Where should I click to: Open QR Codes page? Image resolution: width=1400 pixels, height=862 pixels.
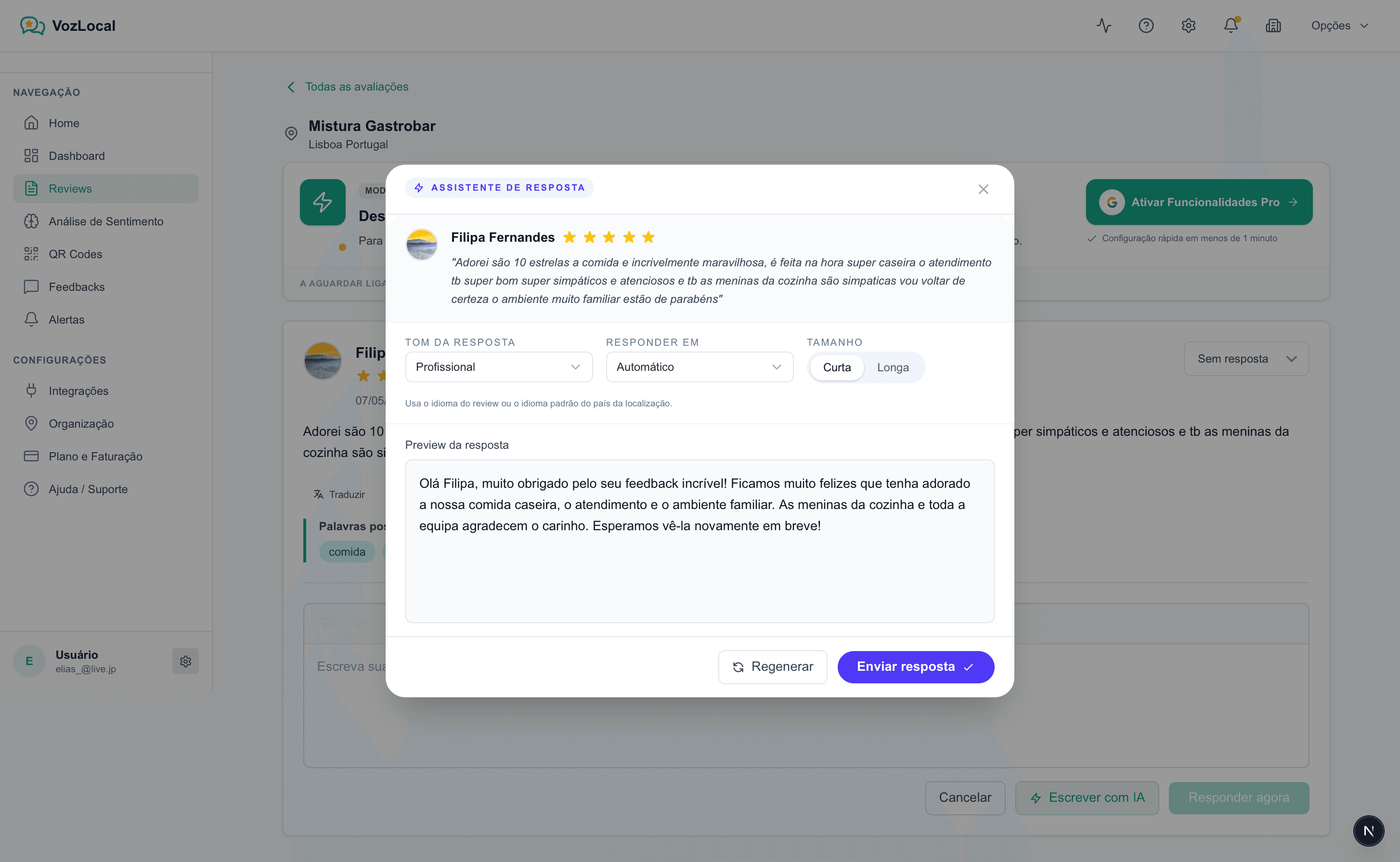[x=106, y=254]
